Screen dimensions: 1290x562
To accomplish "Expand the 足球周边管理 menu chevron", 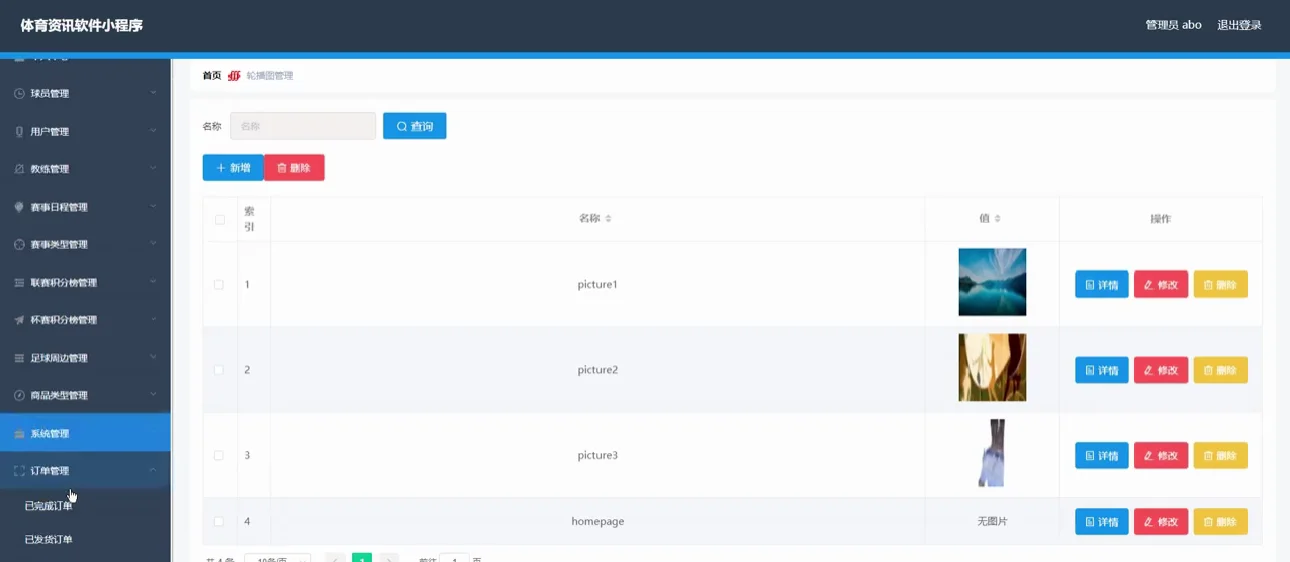I will pyautogui.click(x=153, y=357).
